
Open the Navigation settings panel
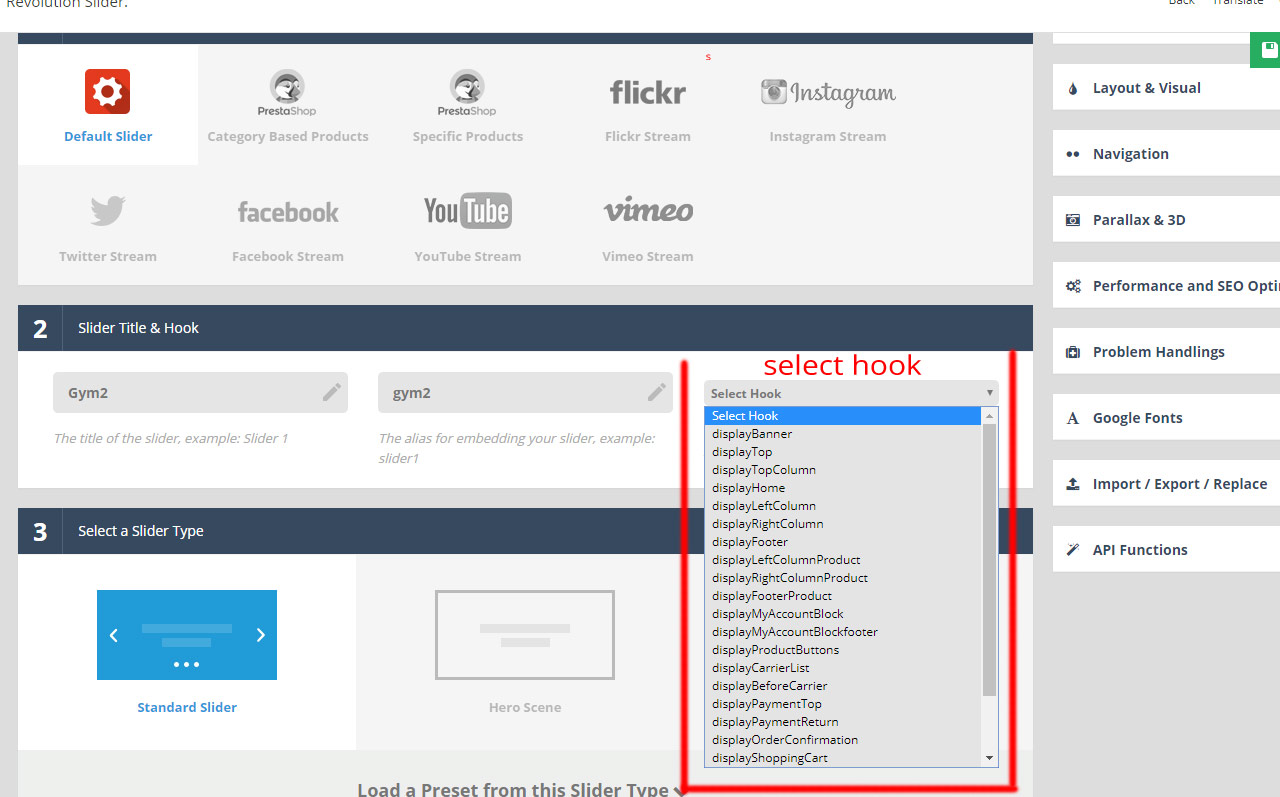tap(1130, 154)
